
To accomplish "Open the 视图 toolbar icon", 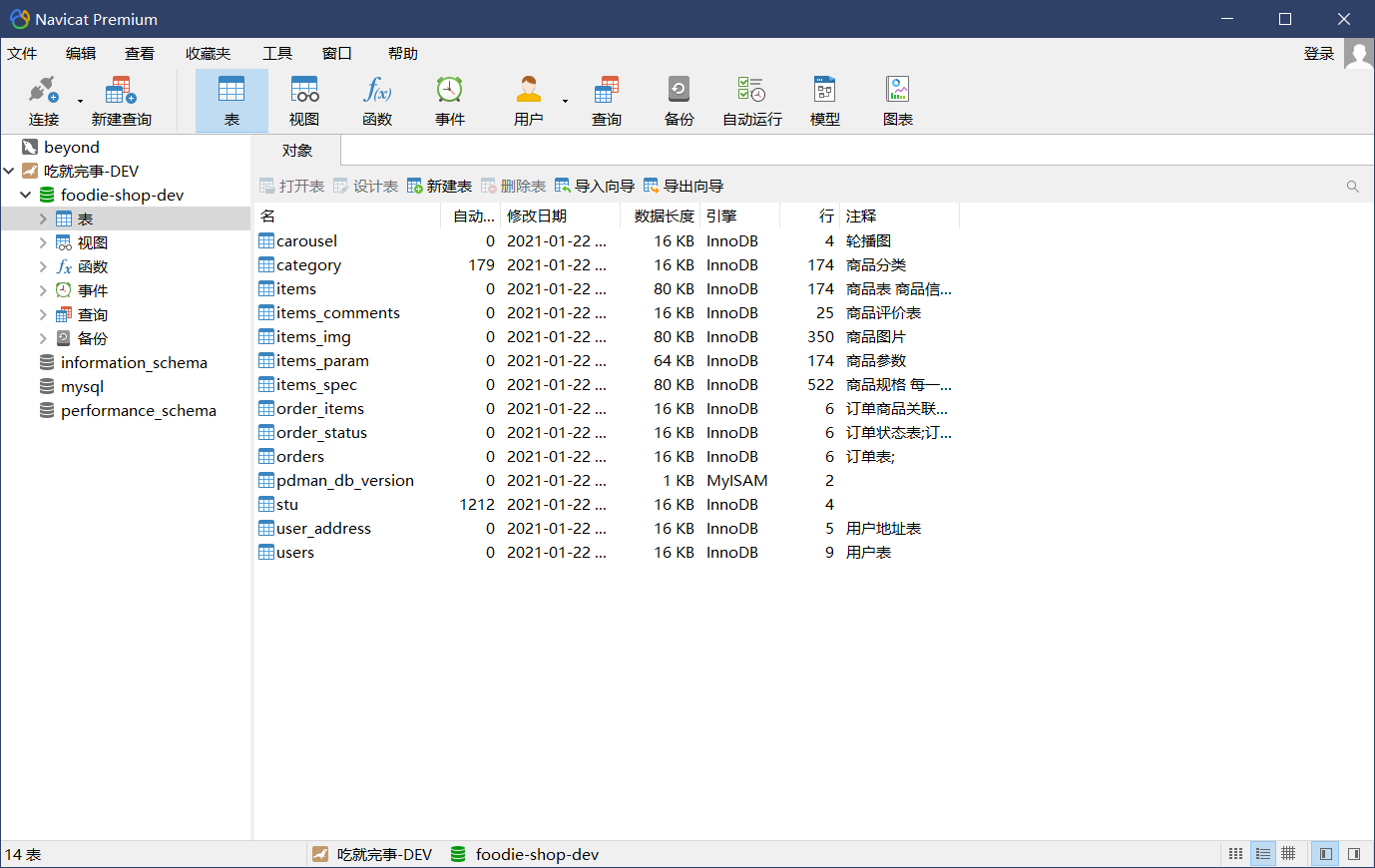I will (x=304, y=101).
